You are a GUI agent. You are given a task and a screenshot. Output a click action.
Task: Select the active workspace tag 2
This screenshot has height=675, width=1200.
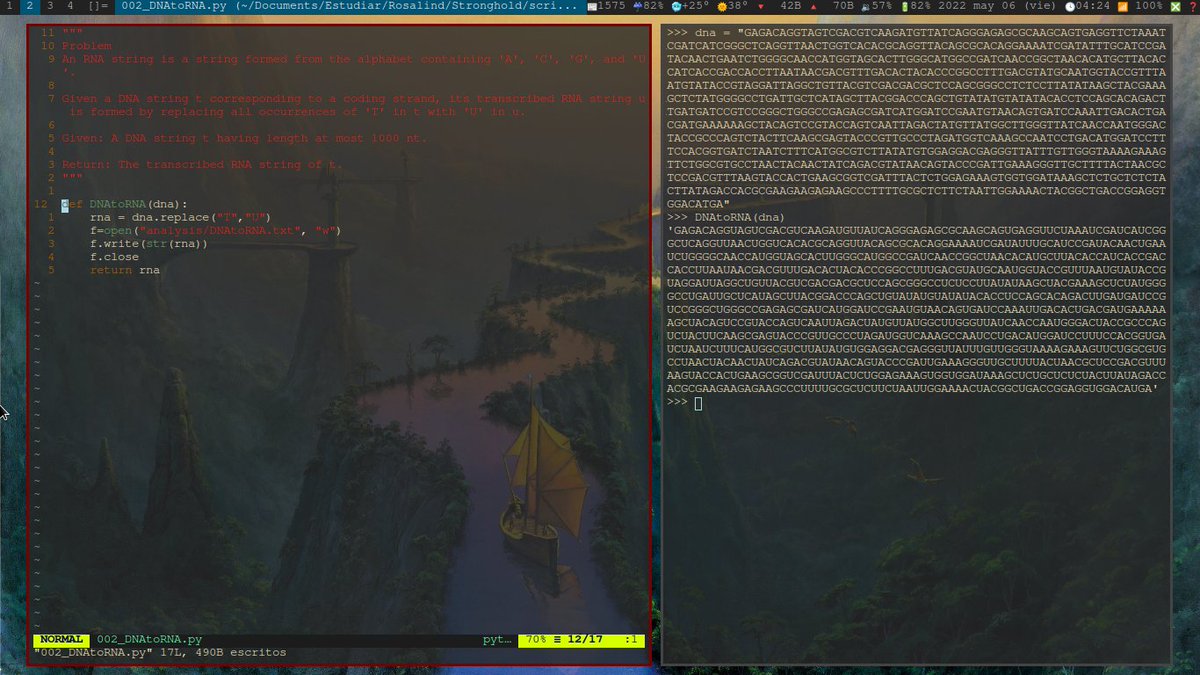point(30,6)
